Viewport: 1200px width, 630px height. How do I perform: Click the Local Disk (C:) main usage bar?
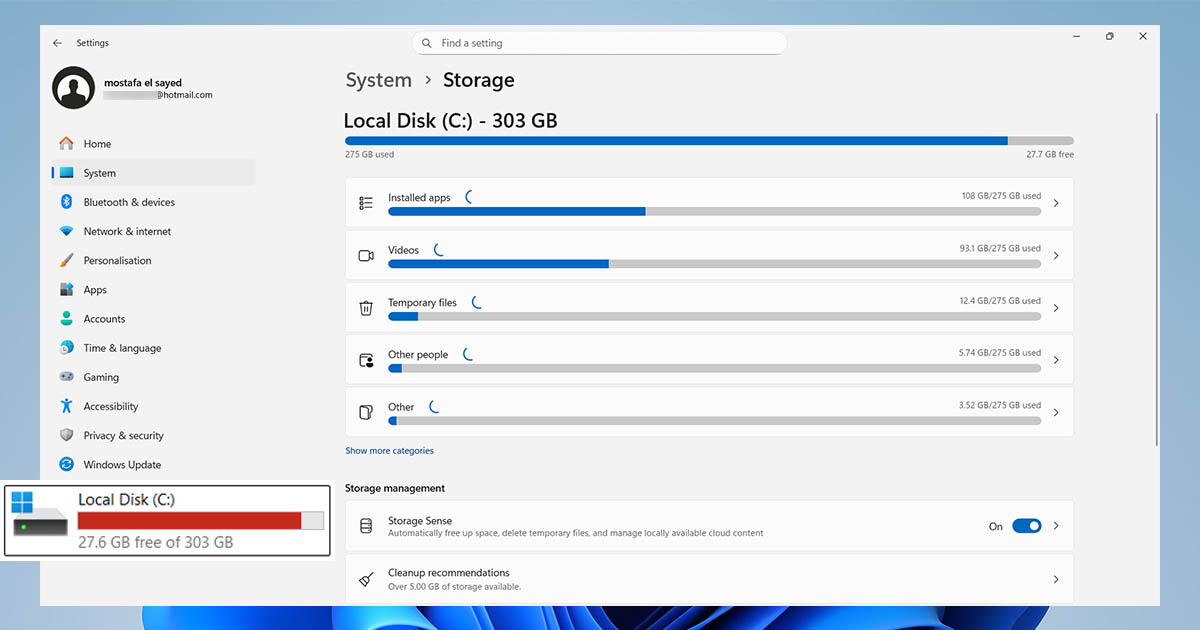(x=709, y=141)
